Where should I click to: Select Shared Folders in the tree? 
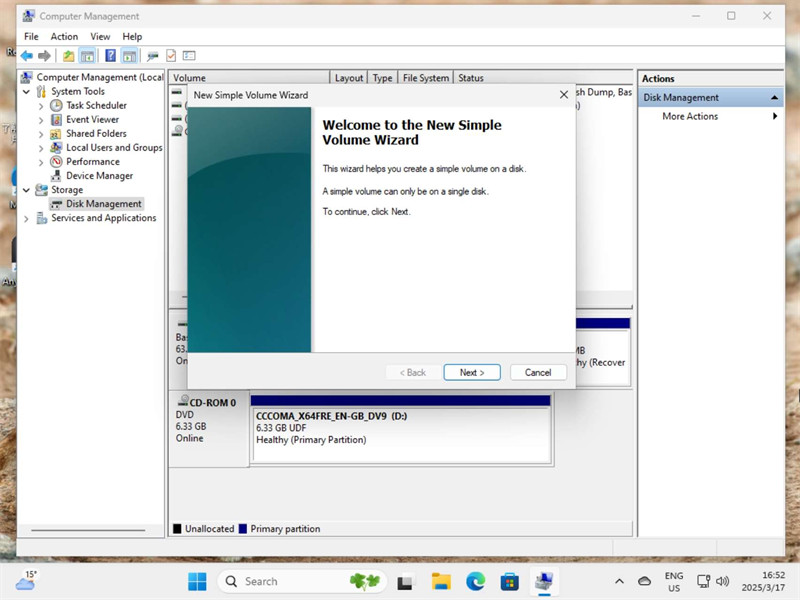coord(96,134)
